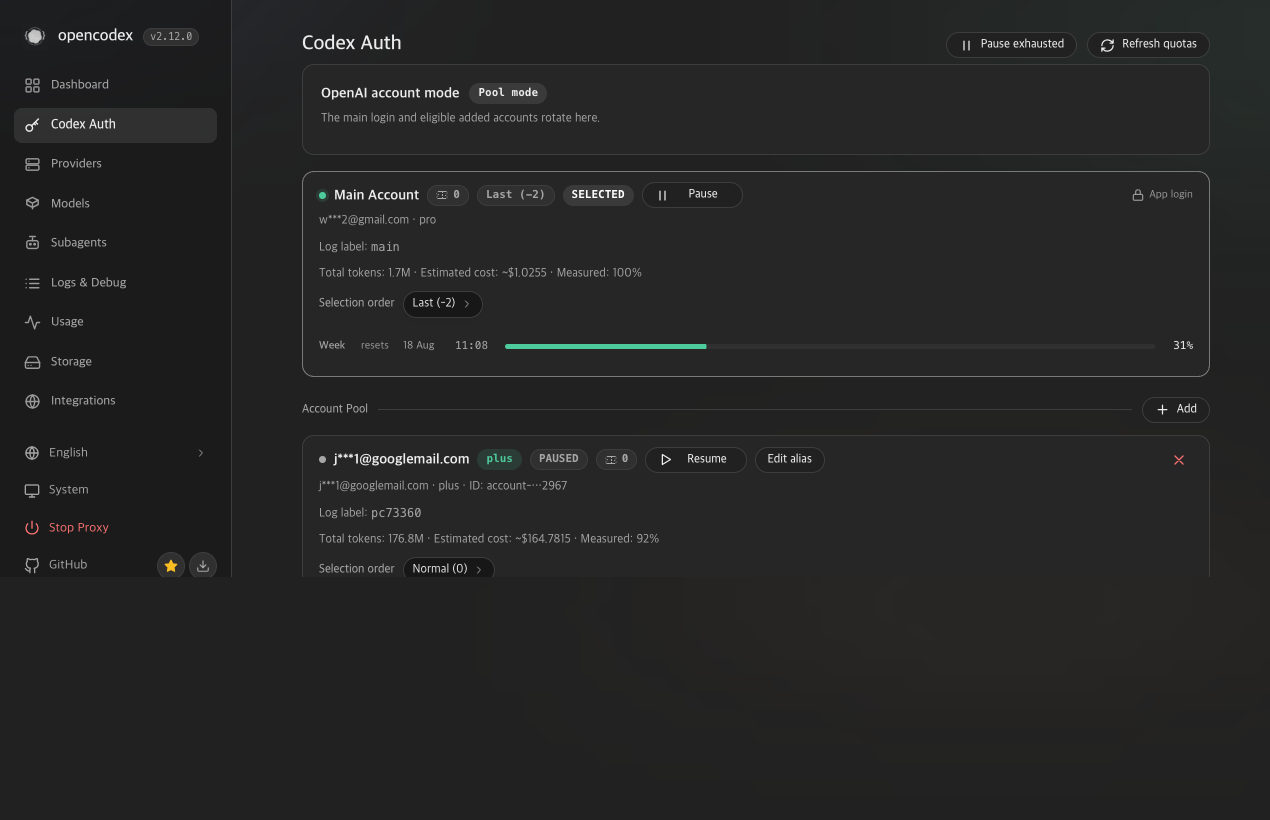The image size is (1270, 820).
Task: Click Main Account green status dot
Action: coord(322,195)
